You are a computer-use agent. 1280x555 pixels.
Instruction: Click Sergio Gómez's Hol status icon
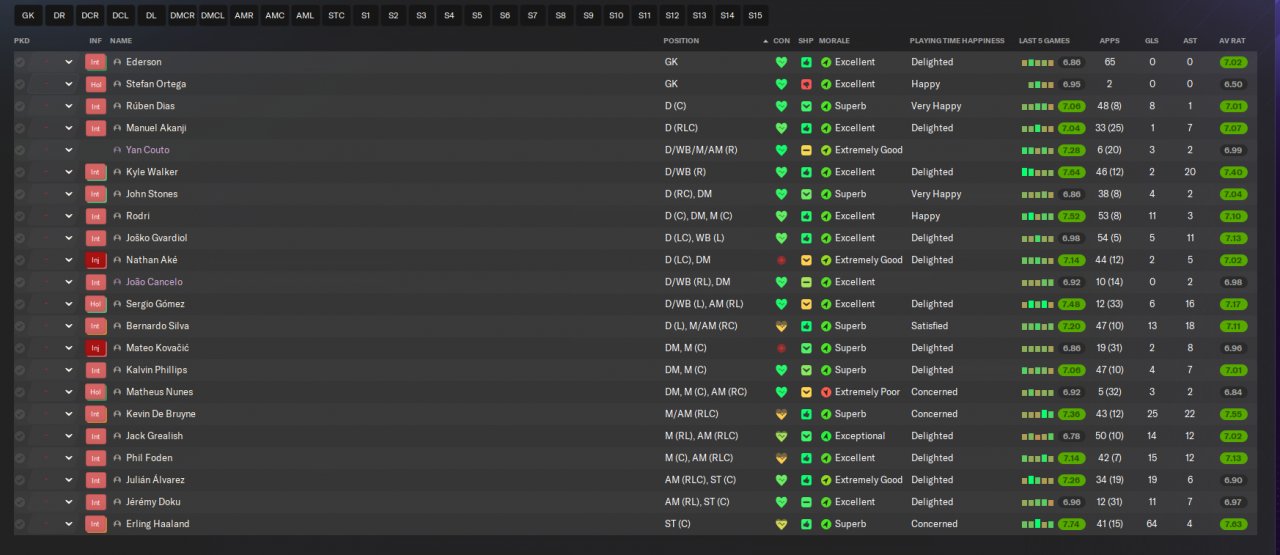[96, 304]
